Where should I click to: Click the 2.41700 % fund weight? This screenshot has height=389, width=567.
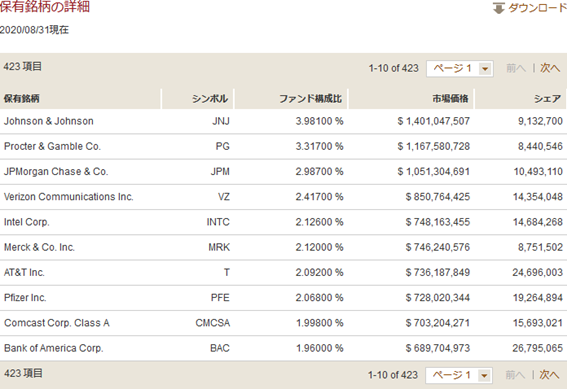click(x=319, y=197)
